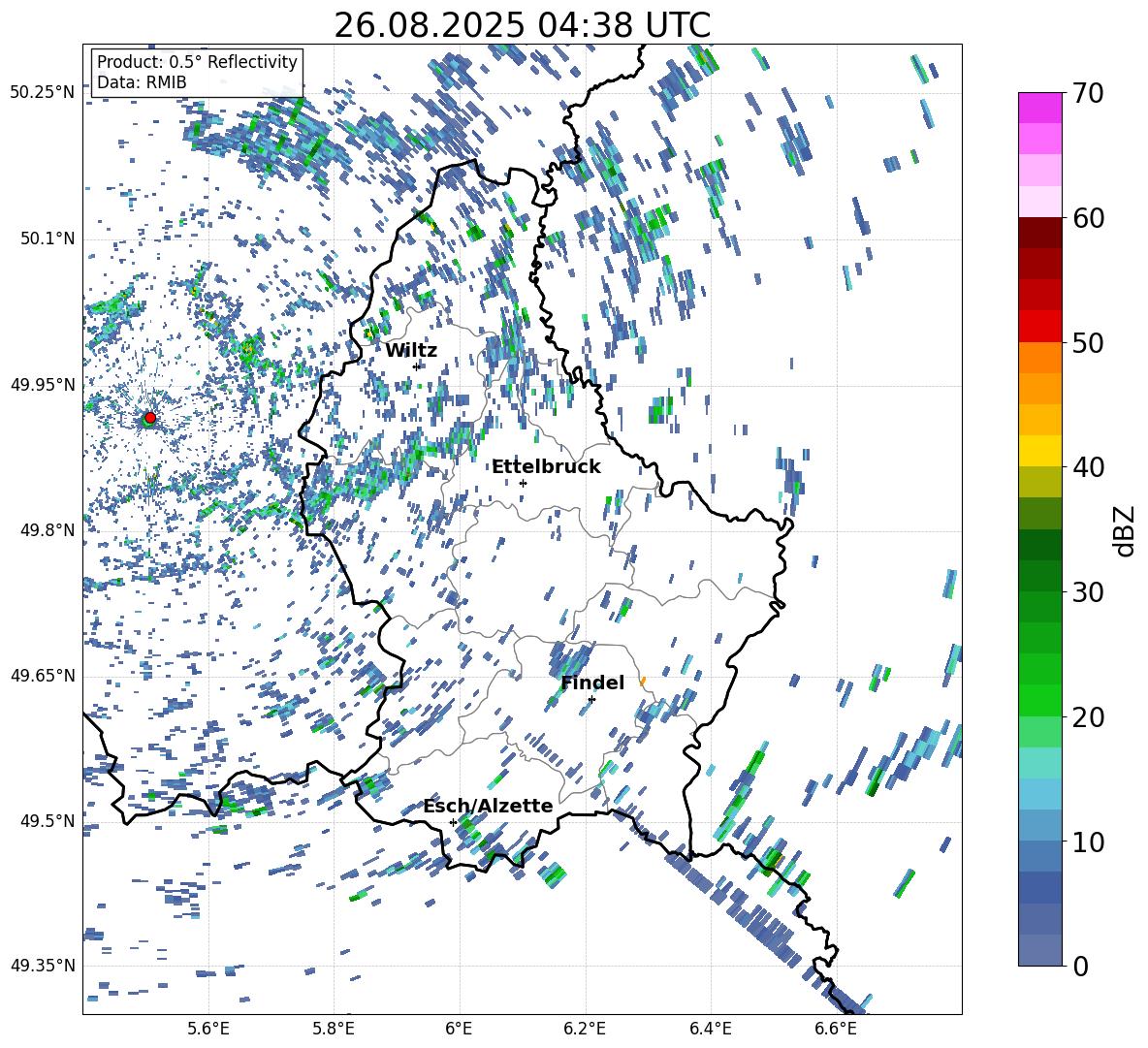1148x1048 pixels.
Task: Click the 'Data: RMIB' text
Action: pos(142,82)
